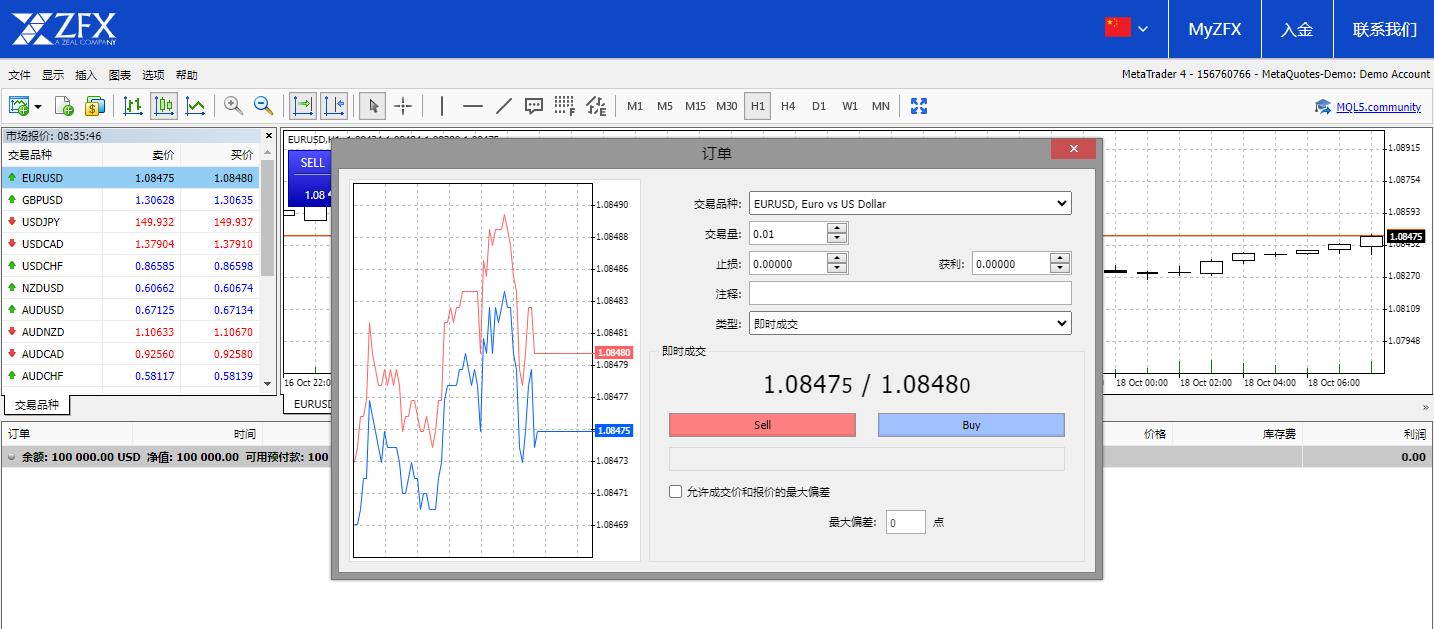Click the 注释 comment input field
This screenshot has width=1434, height=629.
[910, 293]
